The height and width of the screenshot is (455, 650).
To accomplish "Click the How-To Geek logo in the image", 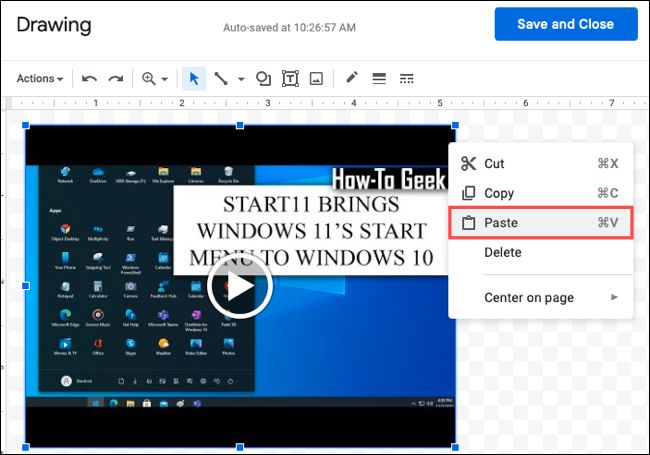I will pyautogui.click(x=389, y=179).
